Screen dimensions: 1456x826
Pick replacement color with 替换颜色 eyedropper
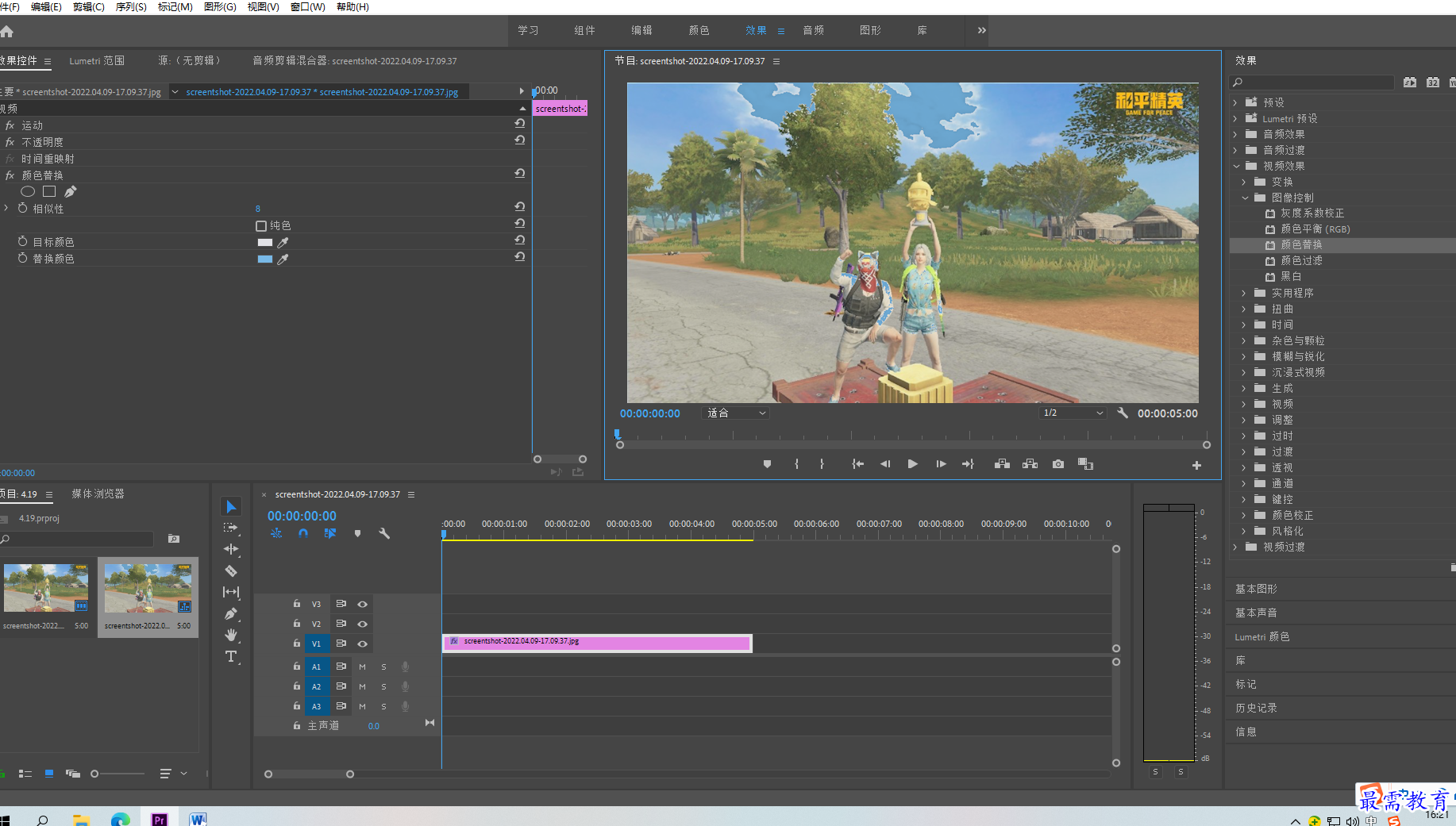(283, 259)
